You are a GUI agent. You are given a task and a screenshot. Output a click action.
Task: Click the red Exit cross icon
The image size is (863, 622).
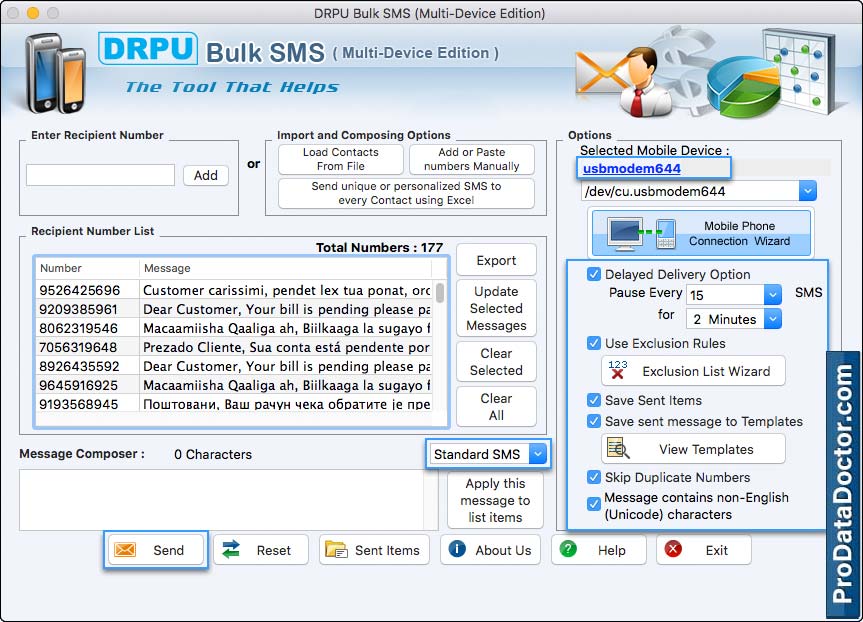point(673,549)
